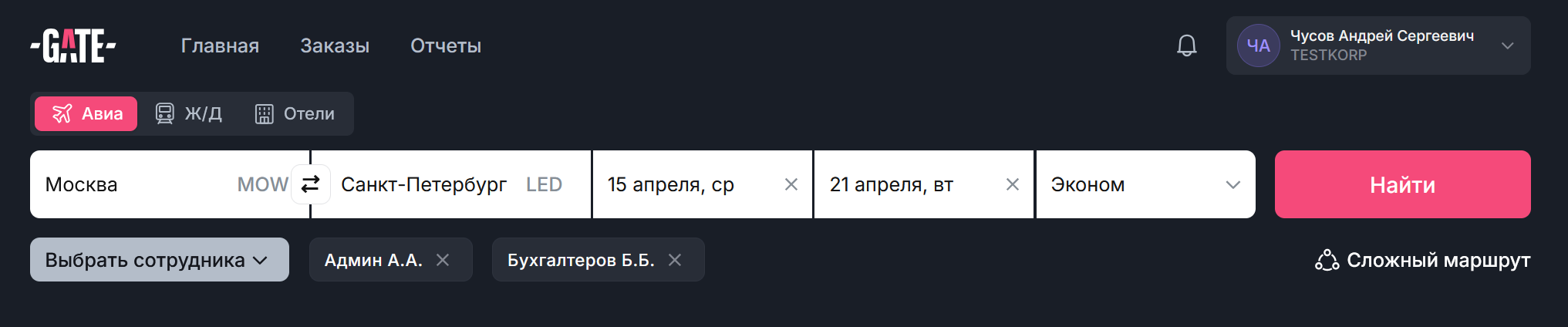Switch to the Авиа search mode
The image size is (1568, 327).
pyautogui.click(x=86, y=113)
